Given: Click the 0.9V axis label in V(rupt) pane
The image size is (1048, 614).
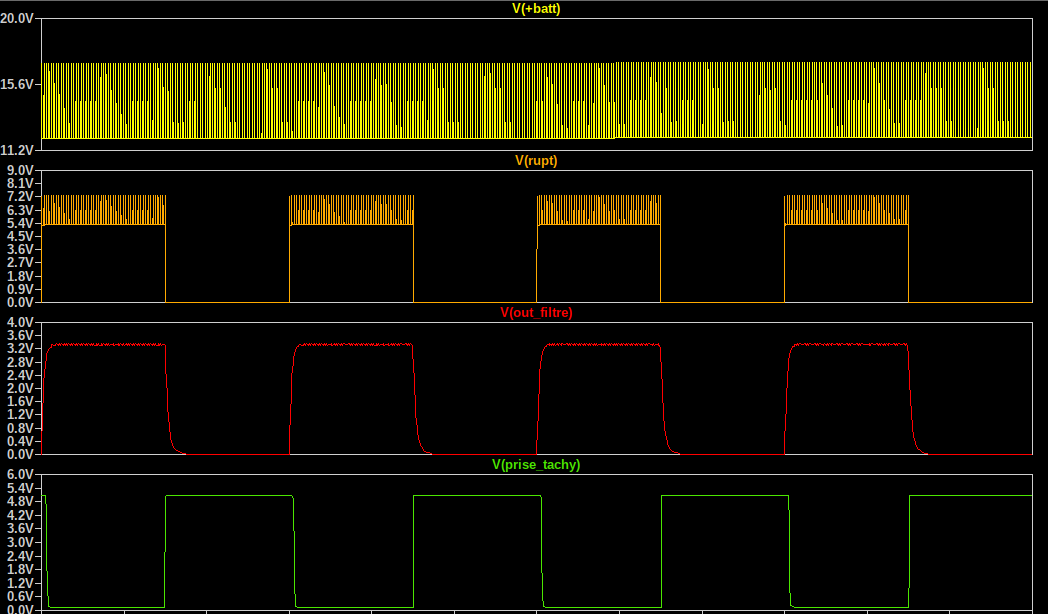Looking at the screenshot, I should pyautogui.click(x=21, y=289).
